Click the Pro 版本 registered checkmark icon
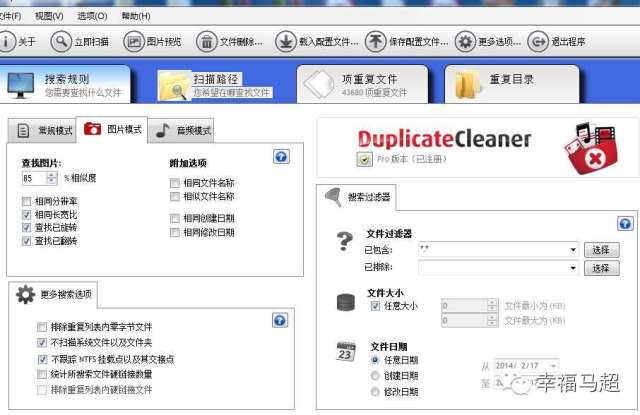640x415 pixels. 364,159
